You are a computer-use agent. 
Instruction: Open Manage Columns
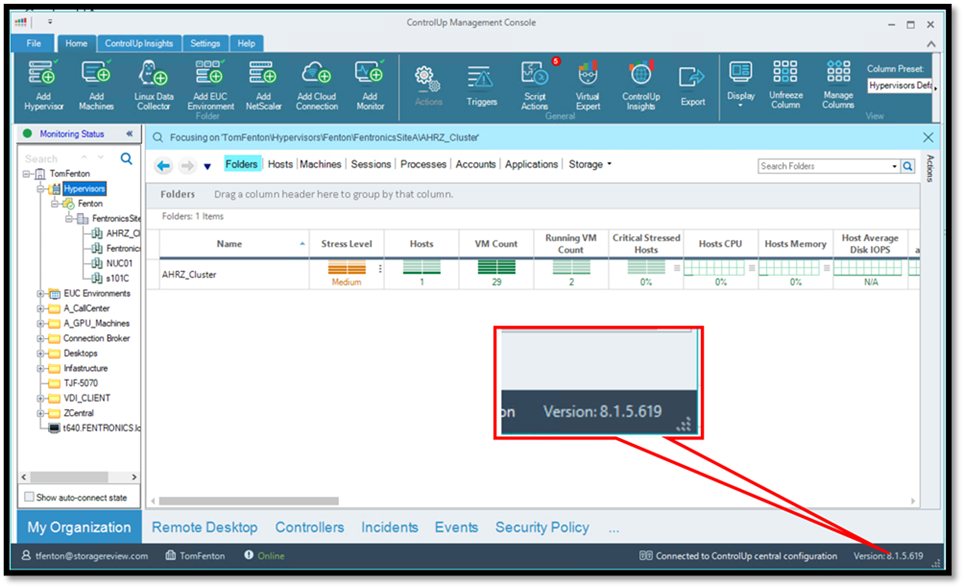pyautogui.click(x=838, y=84)
